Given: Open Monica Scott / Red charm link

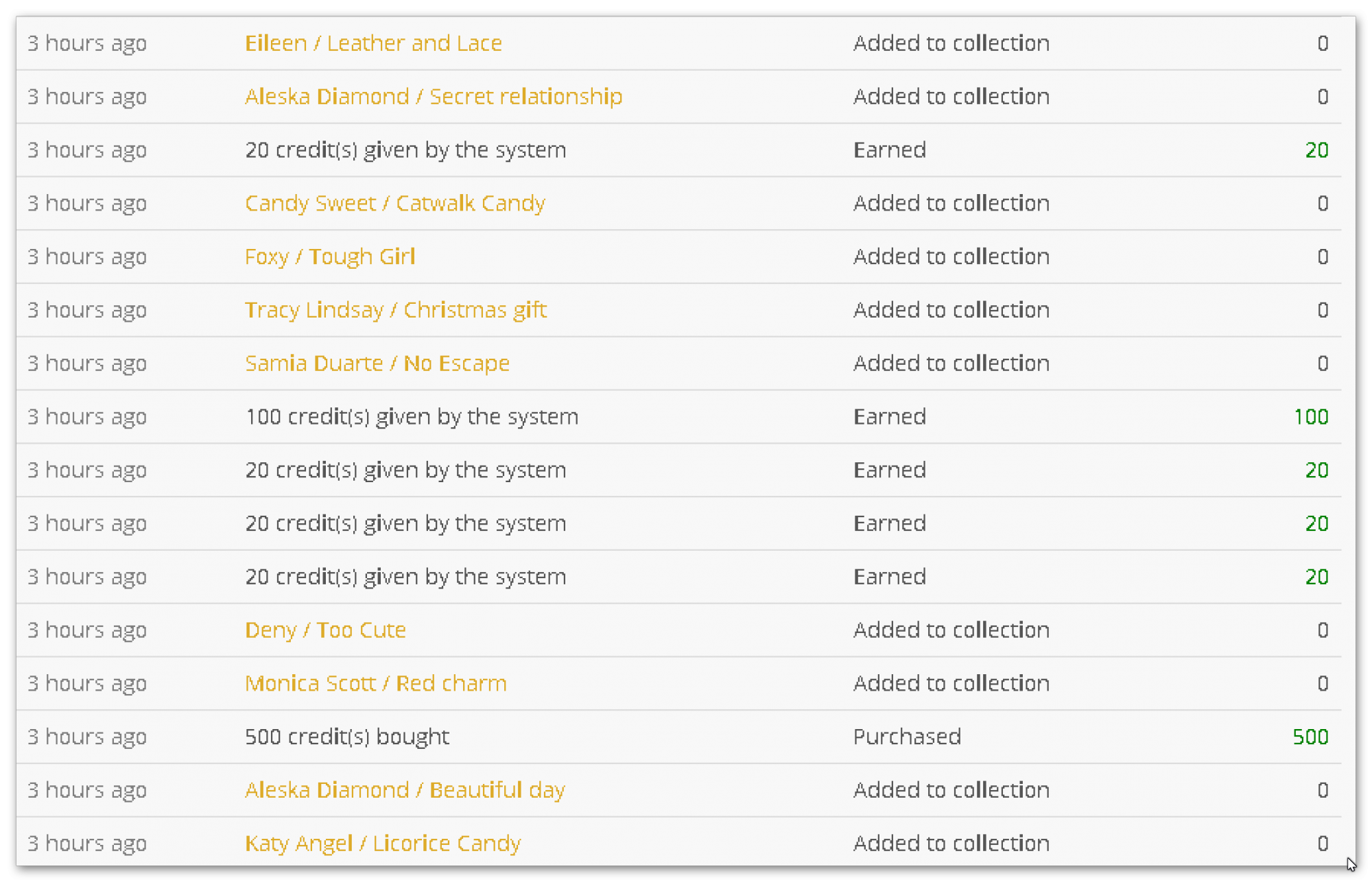Looking at the screenshot, I should [376, 684].
